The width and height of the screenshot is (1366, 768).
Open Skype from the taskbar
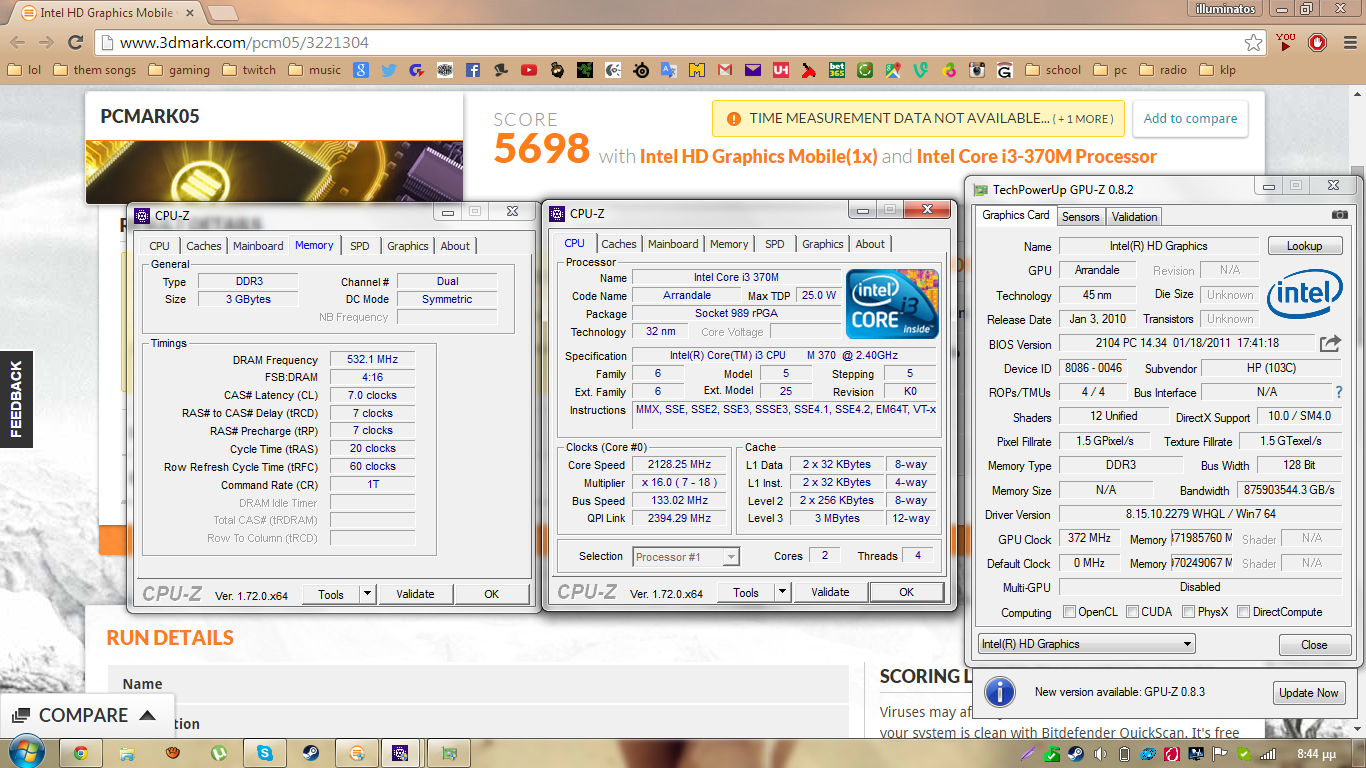(x=265, y=753)
